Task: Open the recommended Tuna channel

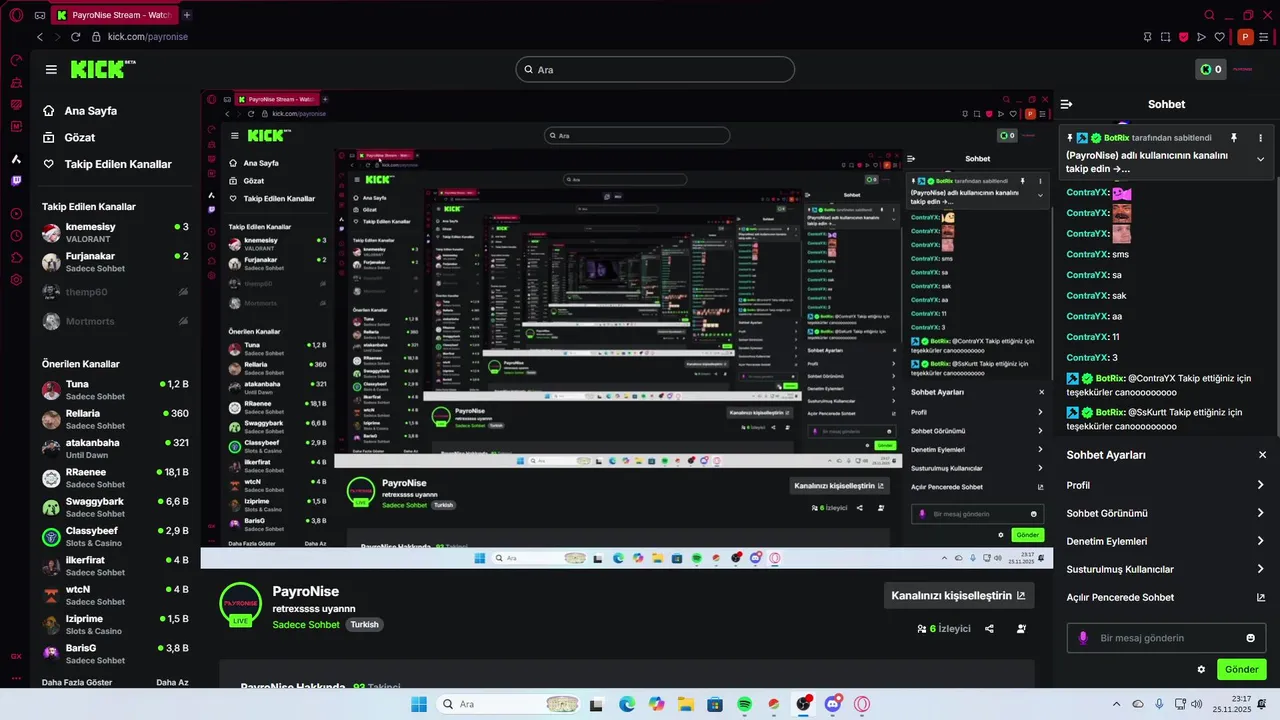Action: pos(115,390)
